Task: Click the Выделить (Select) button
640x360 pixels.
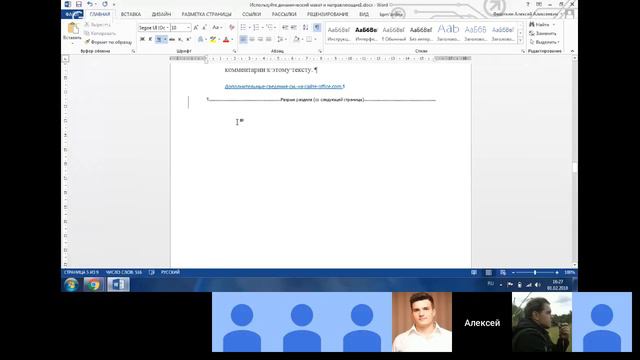Action: pos(544,42)
